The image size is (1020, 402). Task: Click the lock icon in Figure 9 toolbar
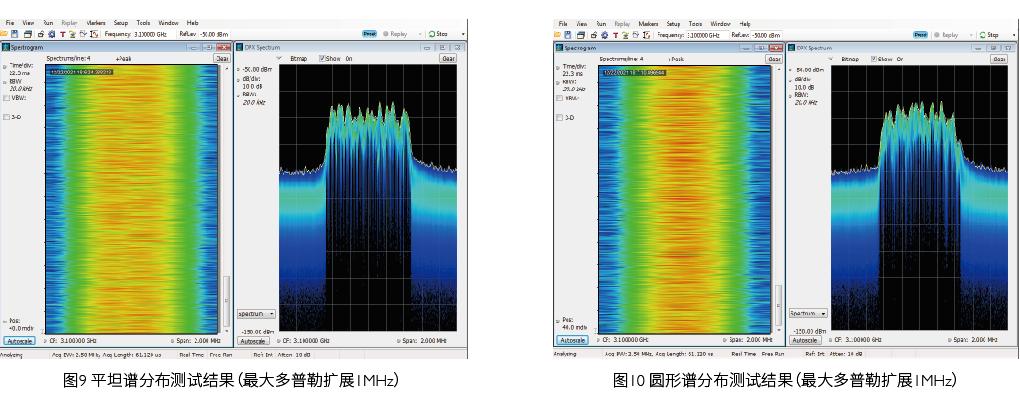click(41, 34)
